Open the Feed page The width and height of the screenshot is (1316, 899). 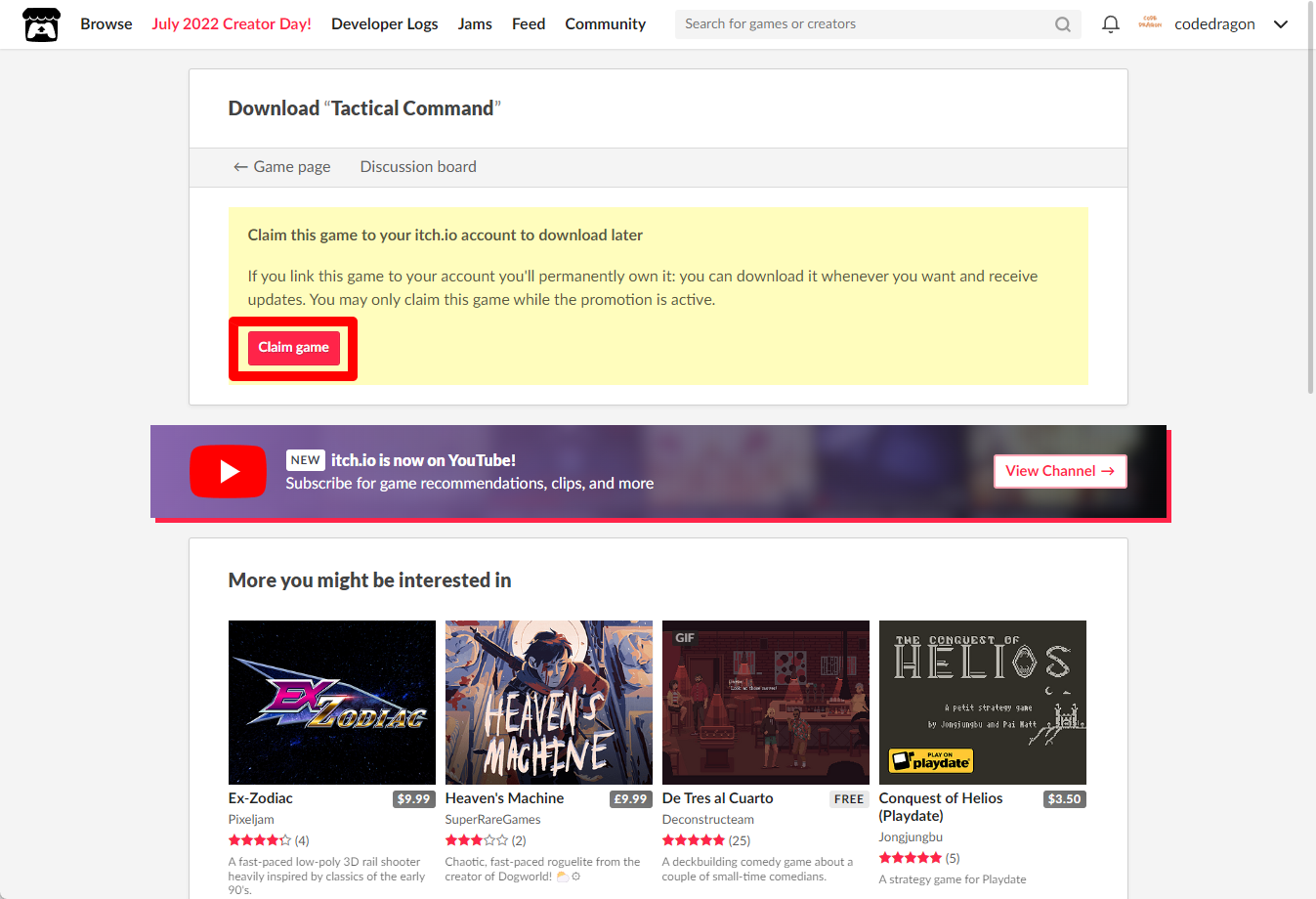point(529,23)
